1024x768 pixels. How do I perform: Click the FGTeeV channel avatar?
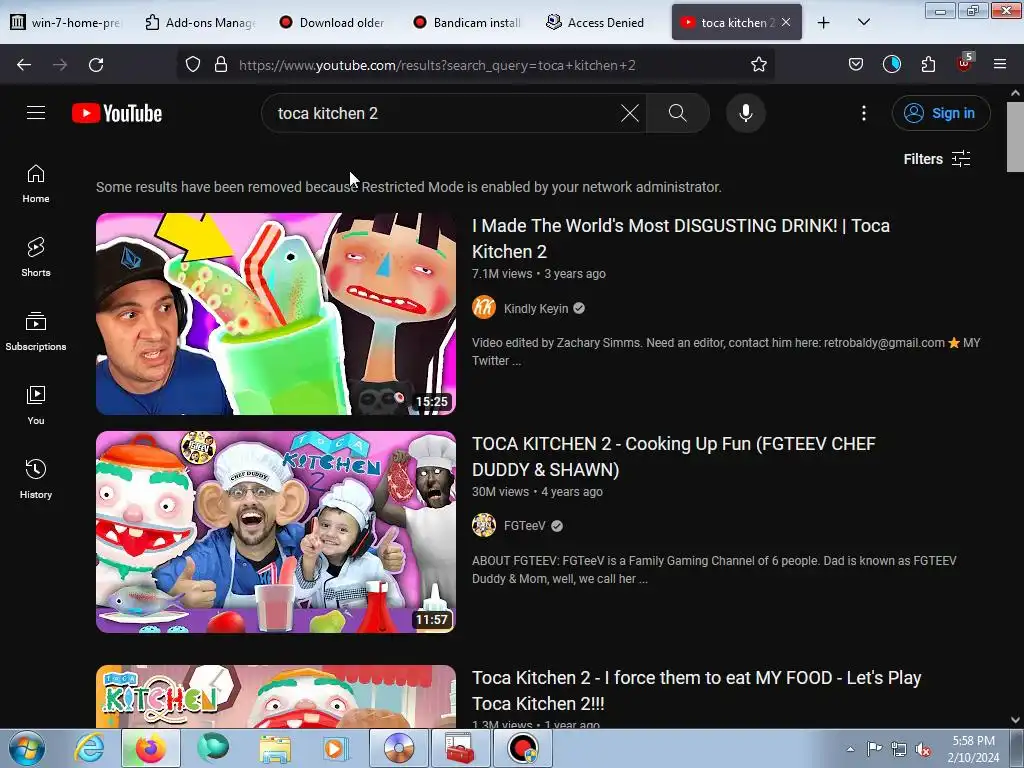[484, 525]
